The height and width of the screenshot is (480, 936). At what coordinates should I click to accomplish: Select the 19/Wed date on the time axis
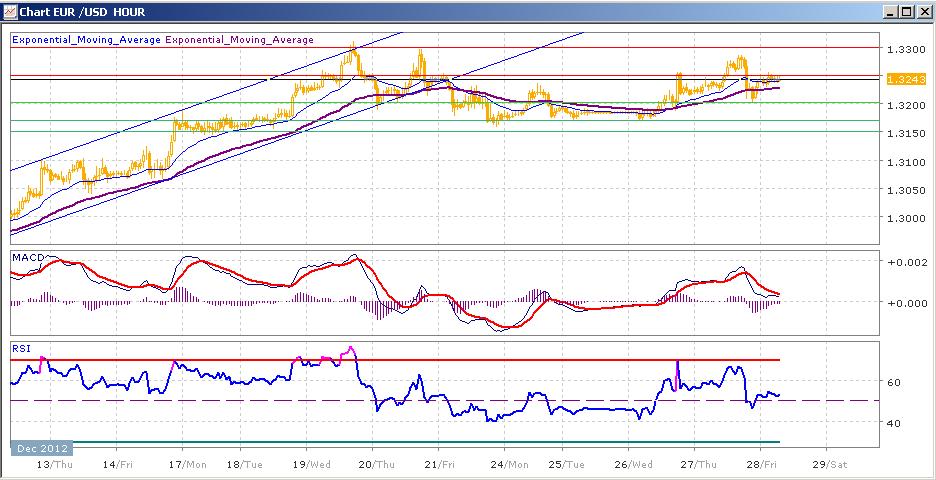coord(306,464)
